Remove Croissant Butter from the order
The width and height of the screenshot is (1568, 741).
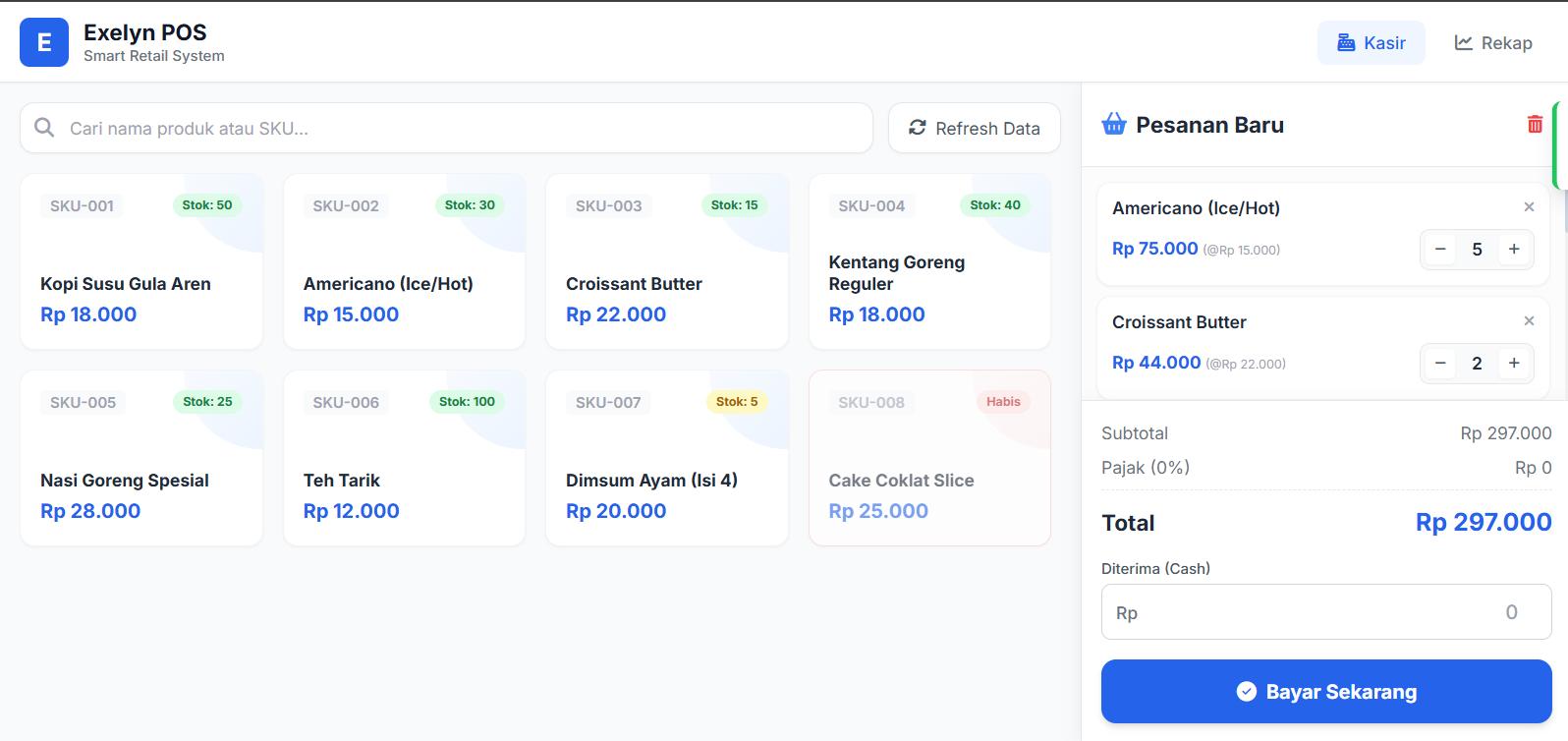coord(1529,320)
